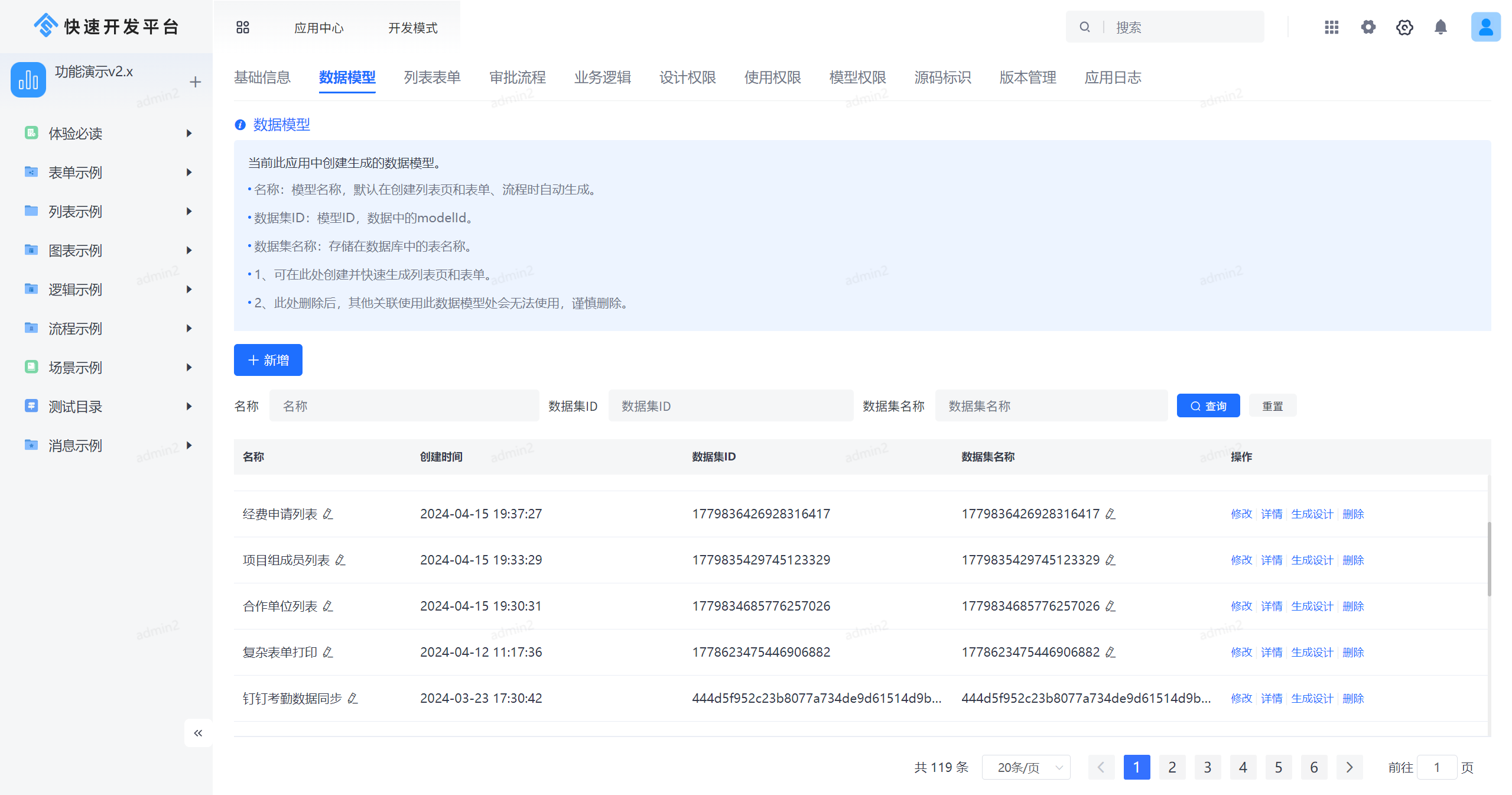Go to next page with right arrow
This screenshot has width=1512, height=795.
pyautogui.click(x=1349, y=767)
